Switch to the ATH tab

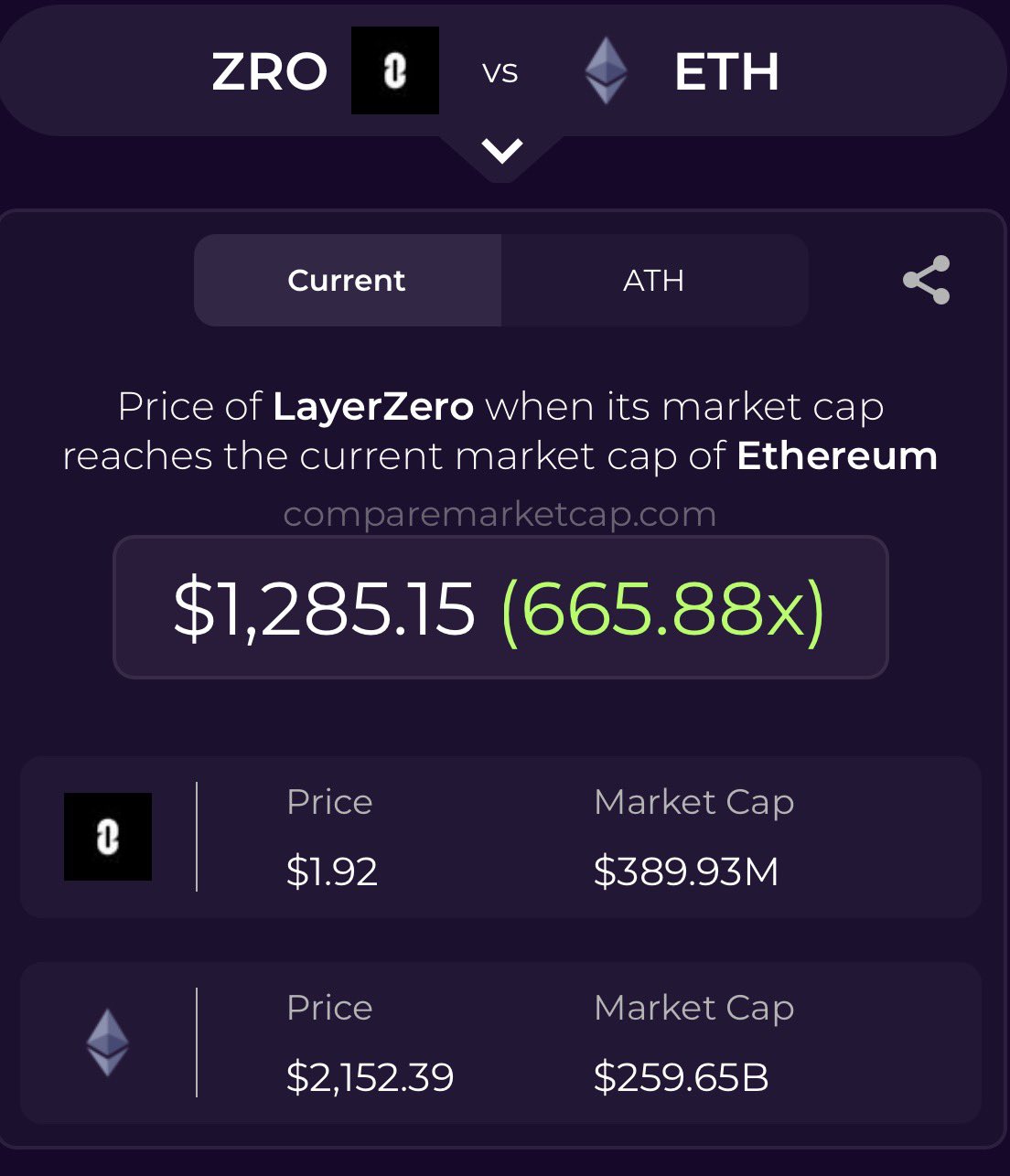[654, 280]
